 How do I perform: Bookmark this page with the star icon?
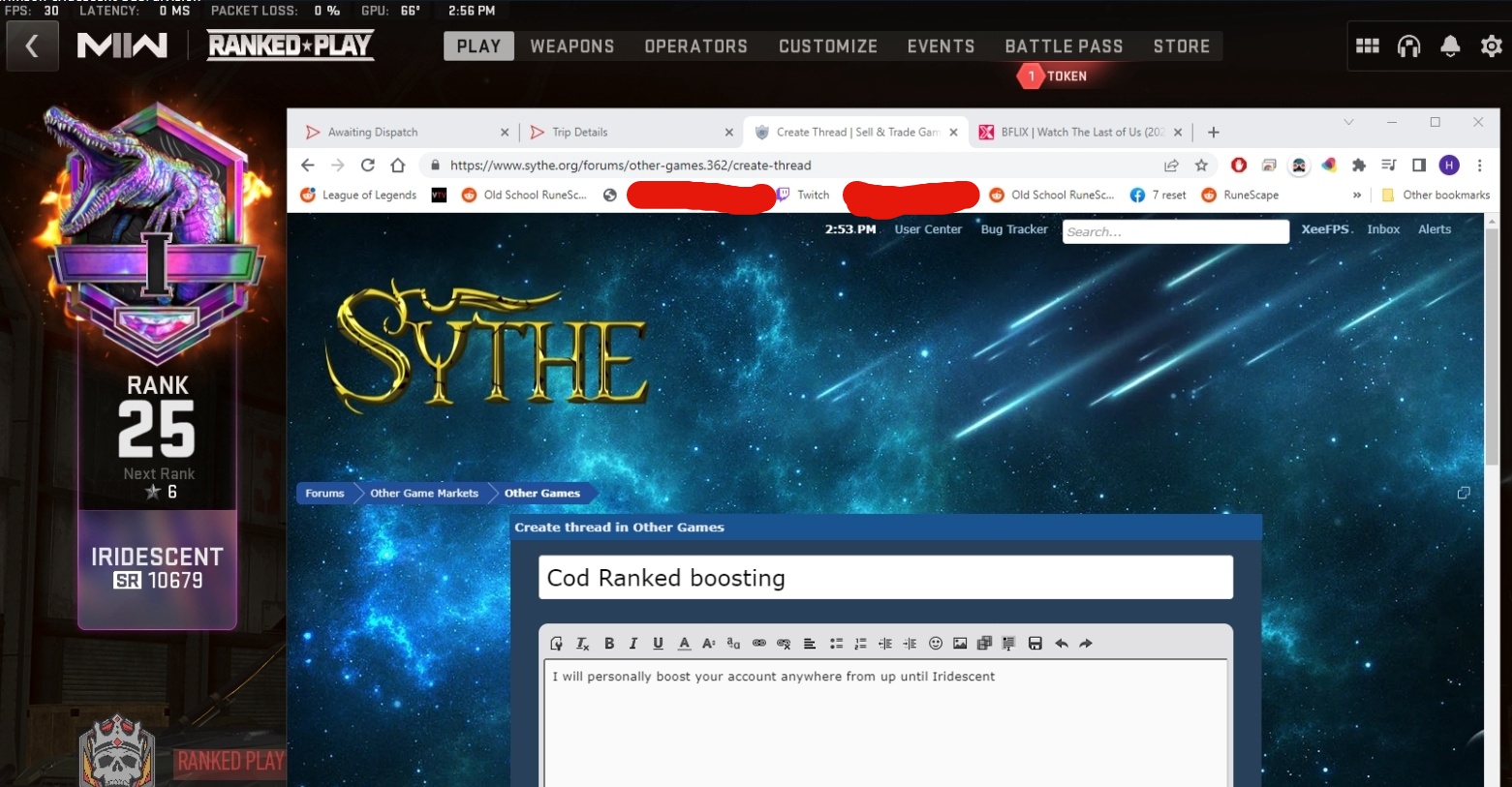click(1201, 166)
